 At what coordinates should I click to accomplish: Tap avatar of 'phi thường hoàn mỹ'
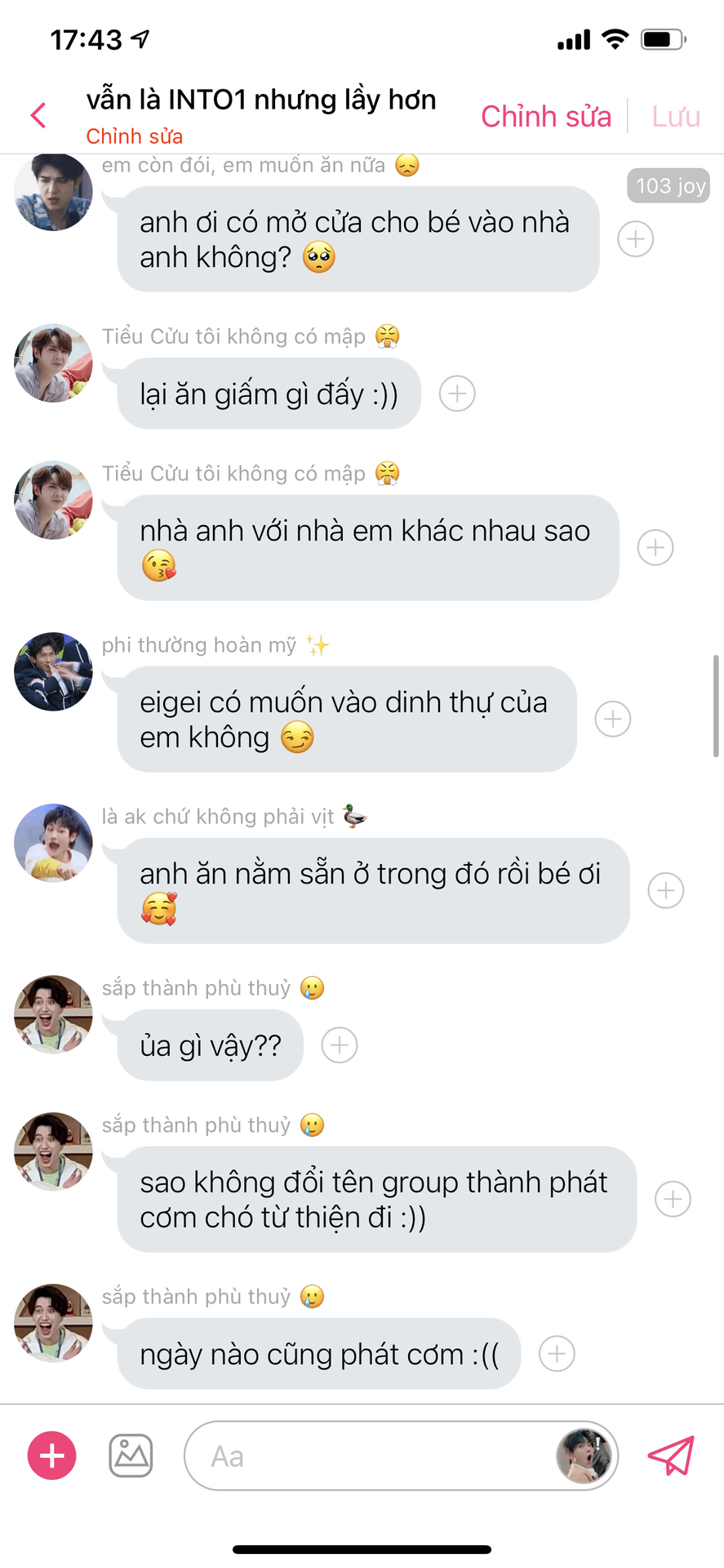53,671
